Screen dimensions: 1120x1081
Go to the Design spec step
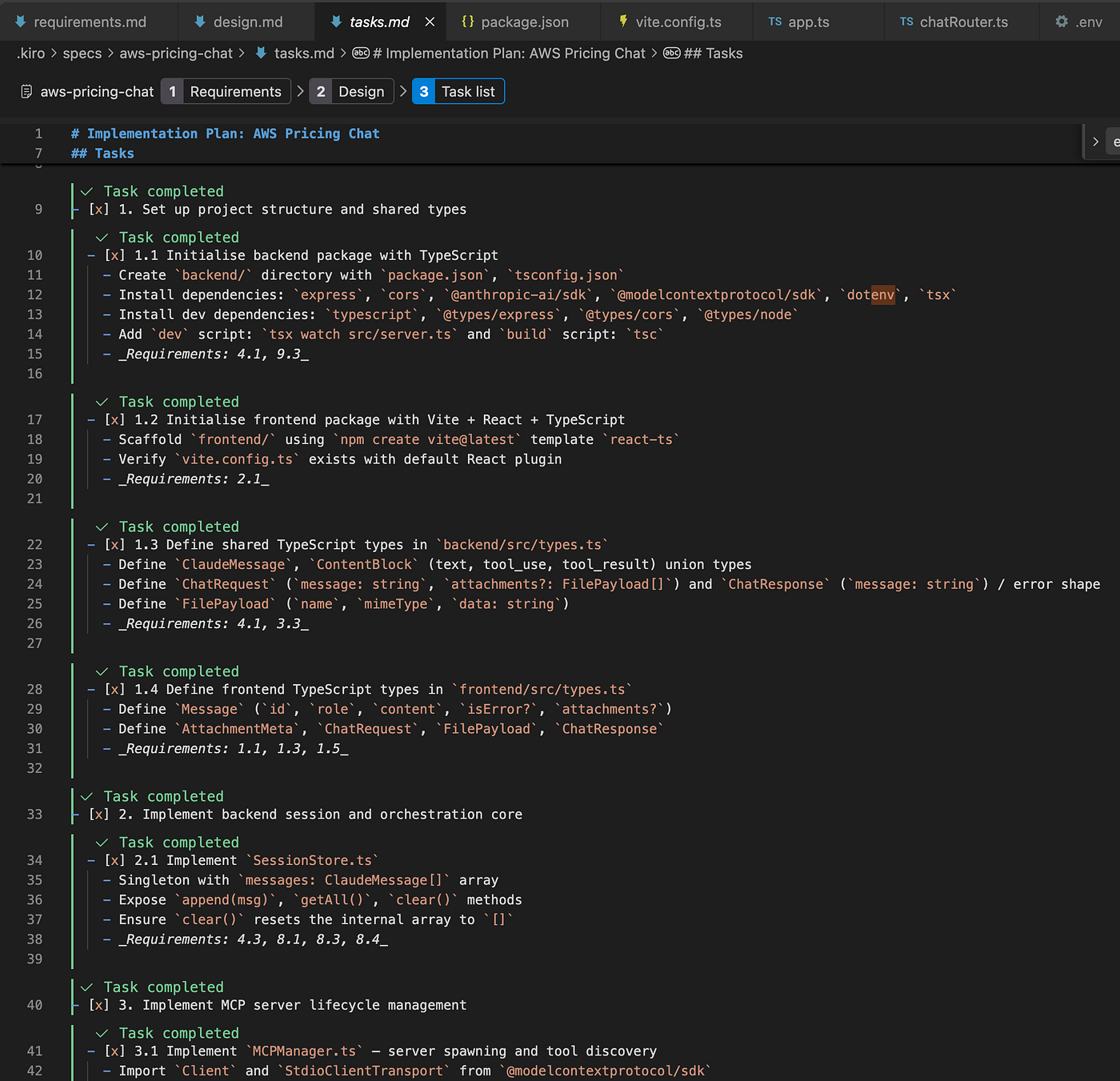click(x=351, y=91)
